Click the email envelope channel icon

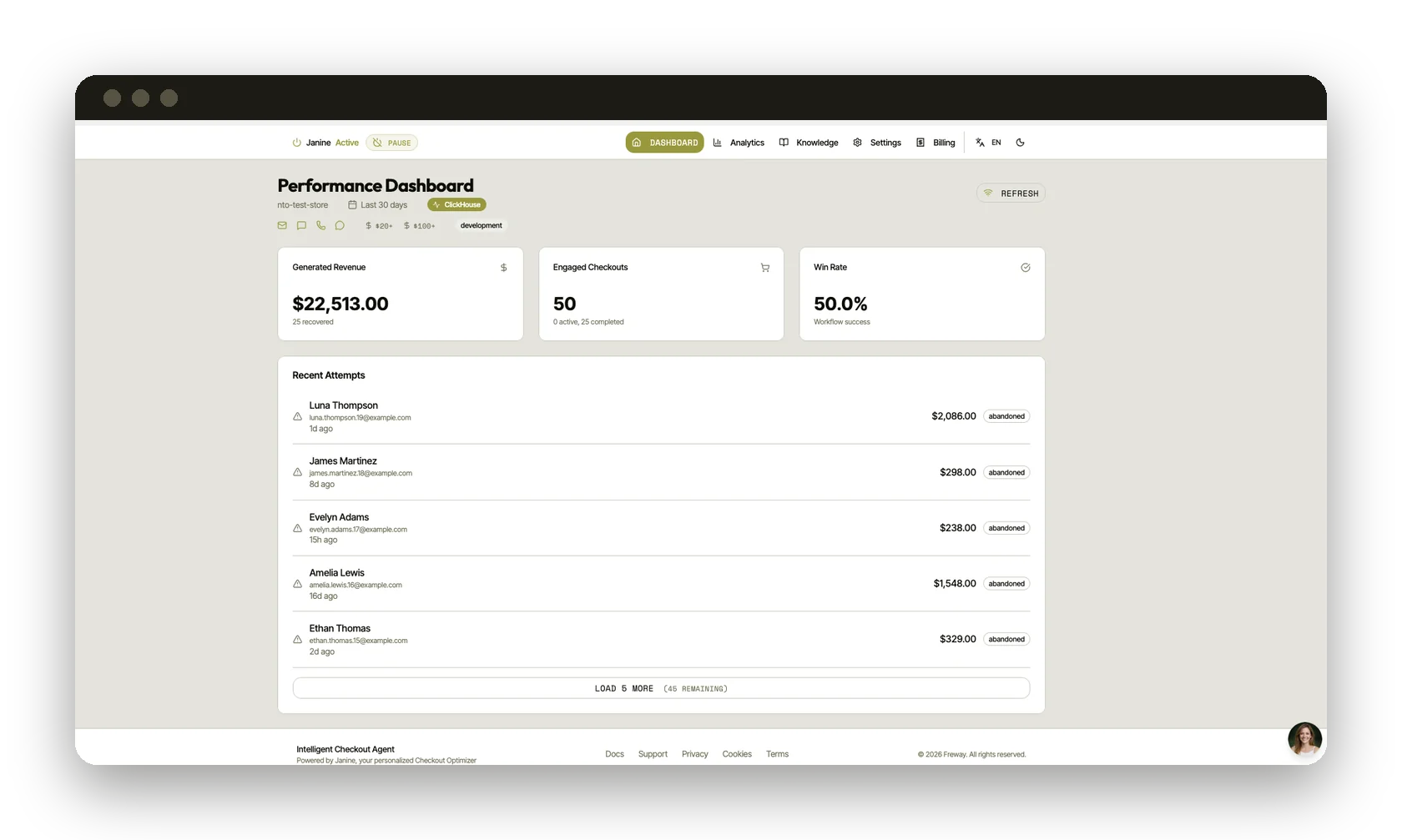(282, 225)
